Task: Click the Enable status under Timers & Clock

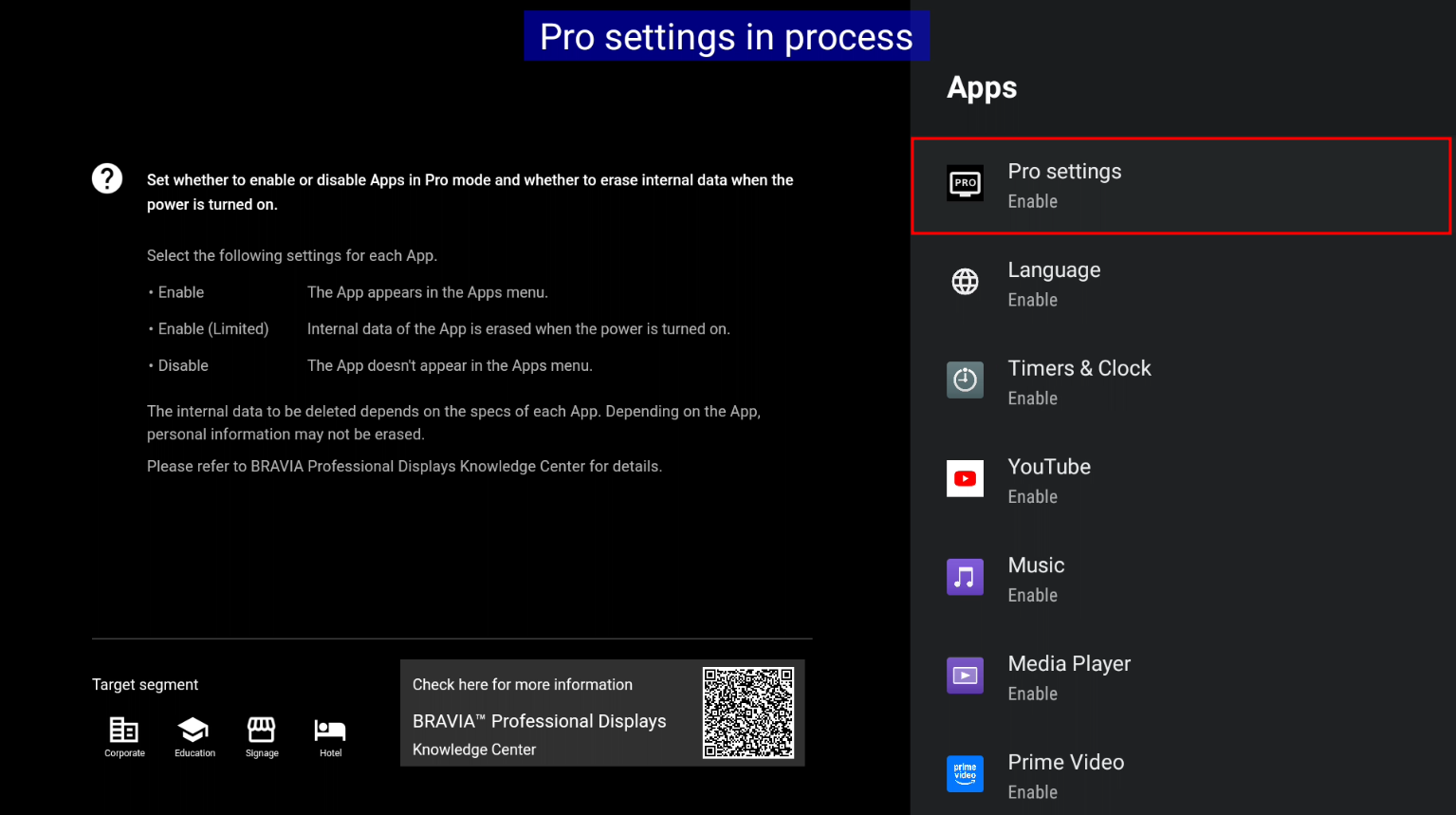Action: (x=1032, y=398)
